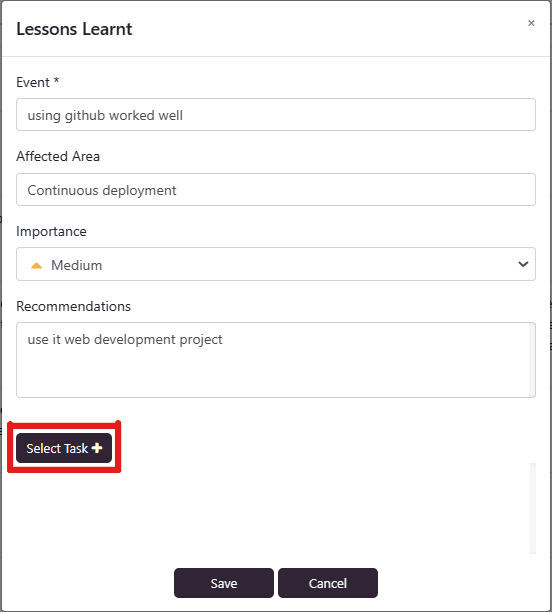The height and width of the screenshot is (612, 552).
Task: Click the Lessons Learnt dialog title
Action: 74,29
